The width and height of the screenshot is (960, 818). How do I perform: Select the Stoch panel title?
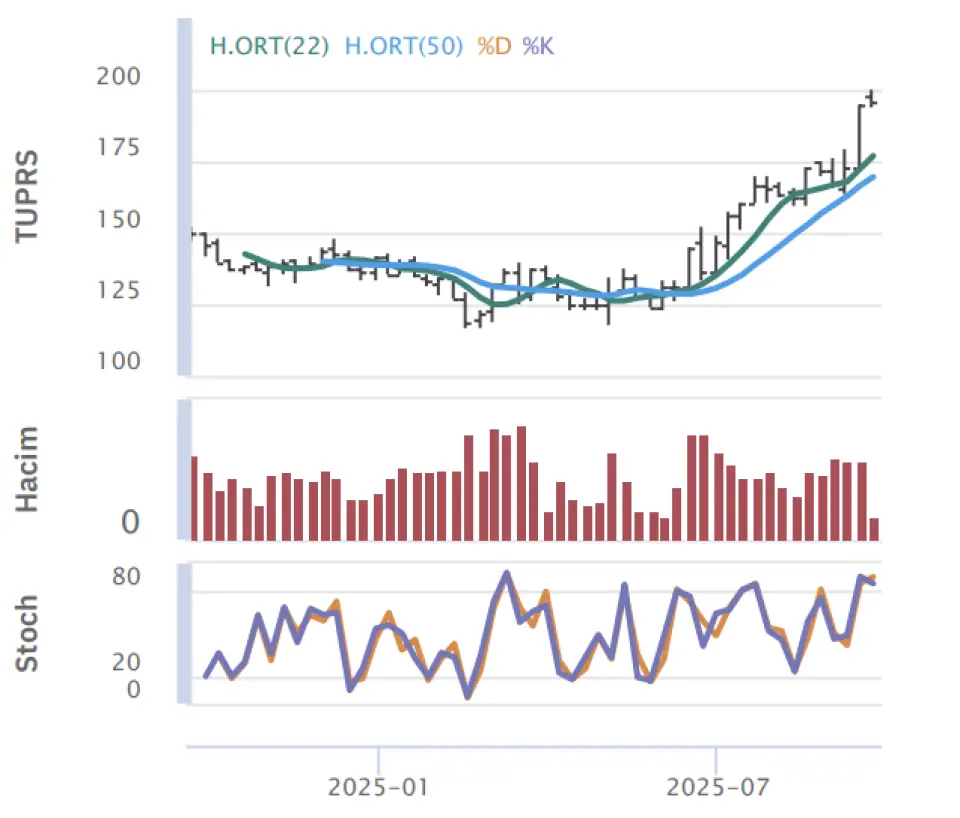click(x=27, y=634)
